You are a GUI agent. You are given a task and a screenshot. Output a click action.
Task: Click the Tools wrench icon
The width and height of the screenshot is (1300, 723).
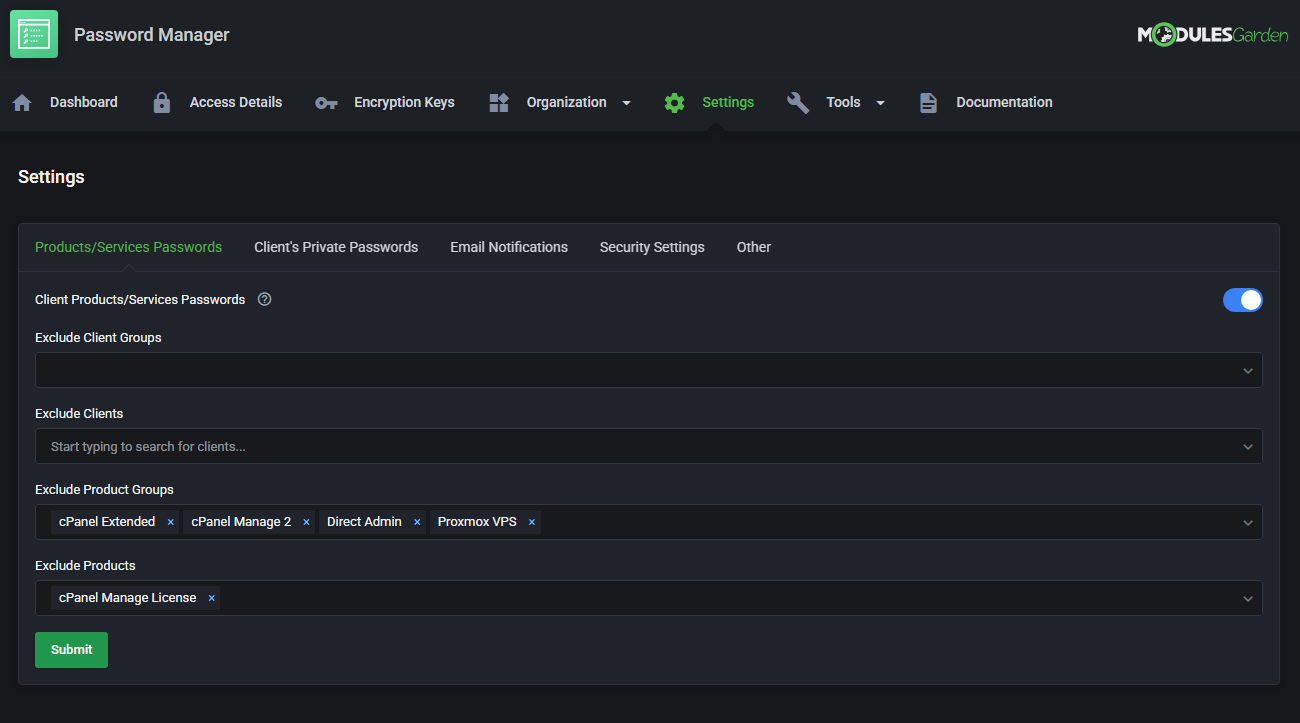pos(798,102)
